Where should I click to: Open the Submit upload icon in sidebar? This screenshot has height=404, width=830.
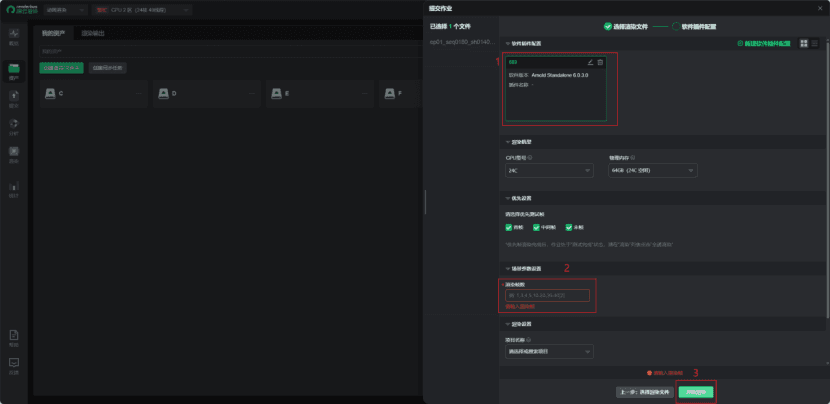(14, 95)
